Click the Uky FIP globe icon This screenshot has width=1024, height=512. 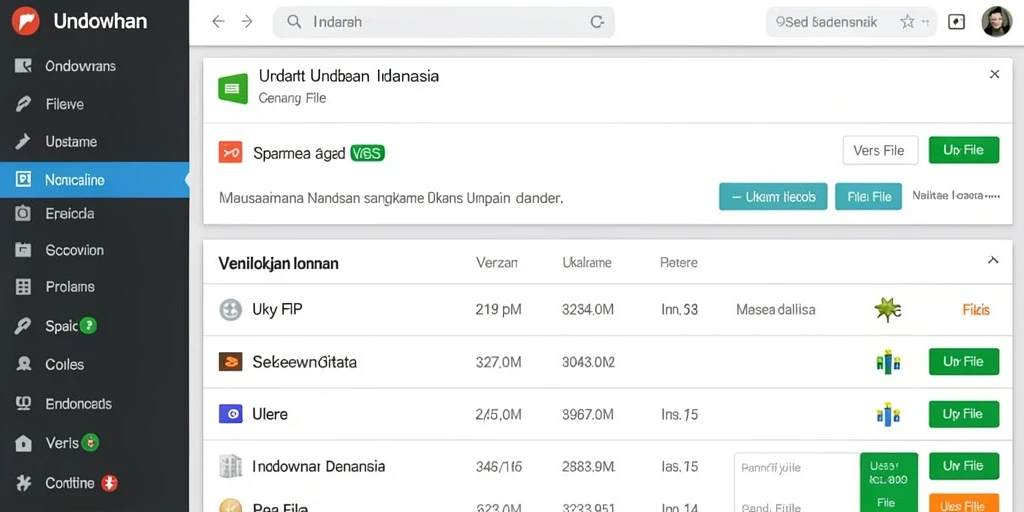(x=231, y=310)
